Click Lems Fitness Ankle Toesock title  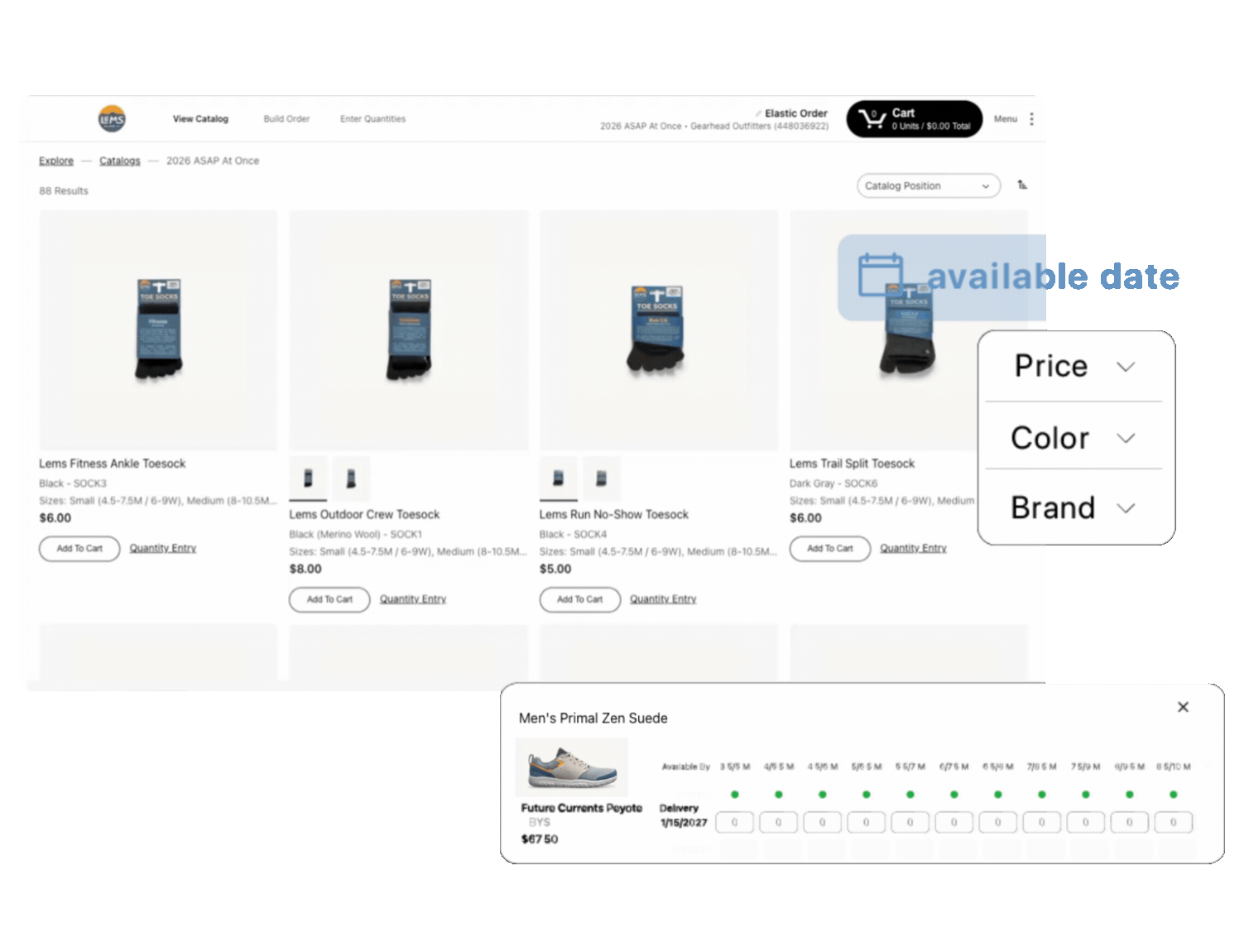(x=113, y=464)
